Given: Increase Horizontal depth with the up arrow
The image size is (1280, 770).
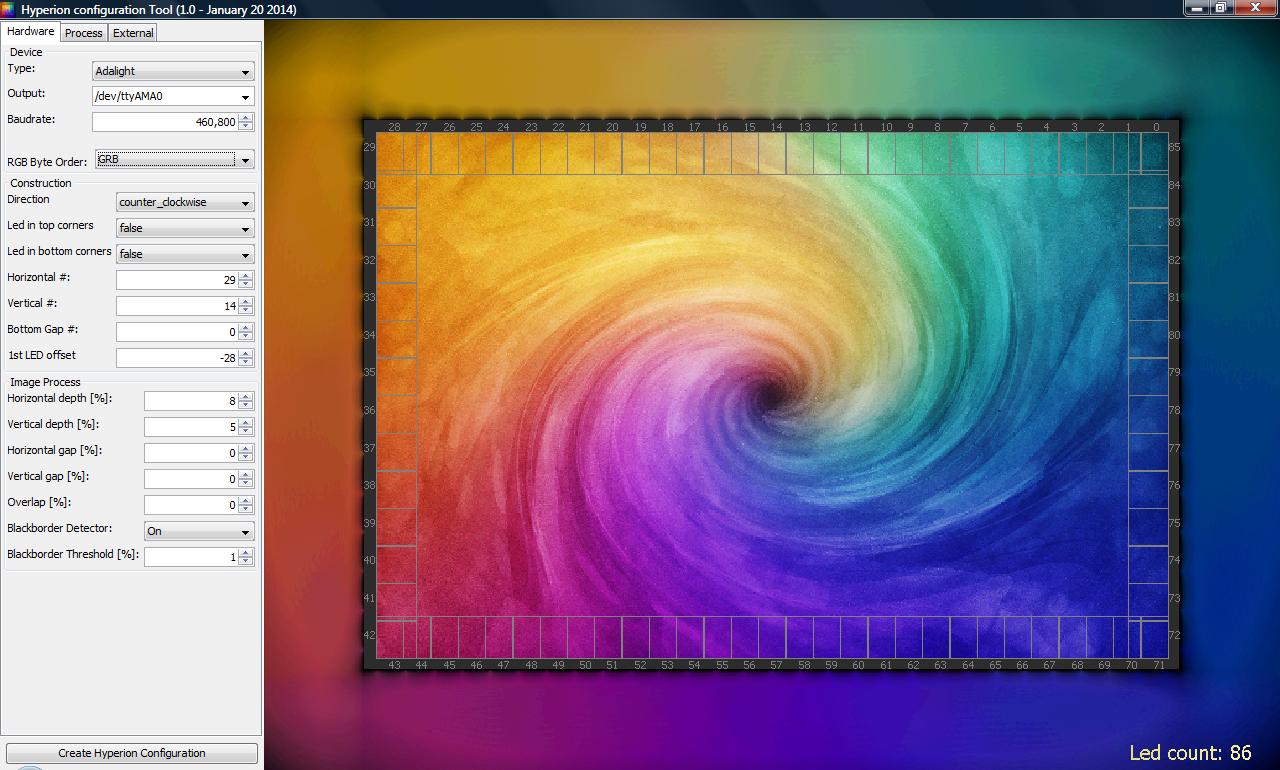Looking at the screenshot, I should pyautogui.click(x=246, y=397).
